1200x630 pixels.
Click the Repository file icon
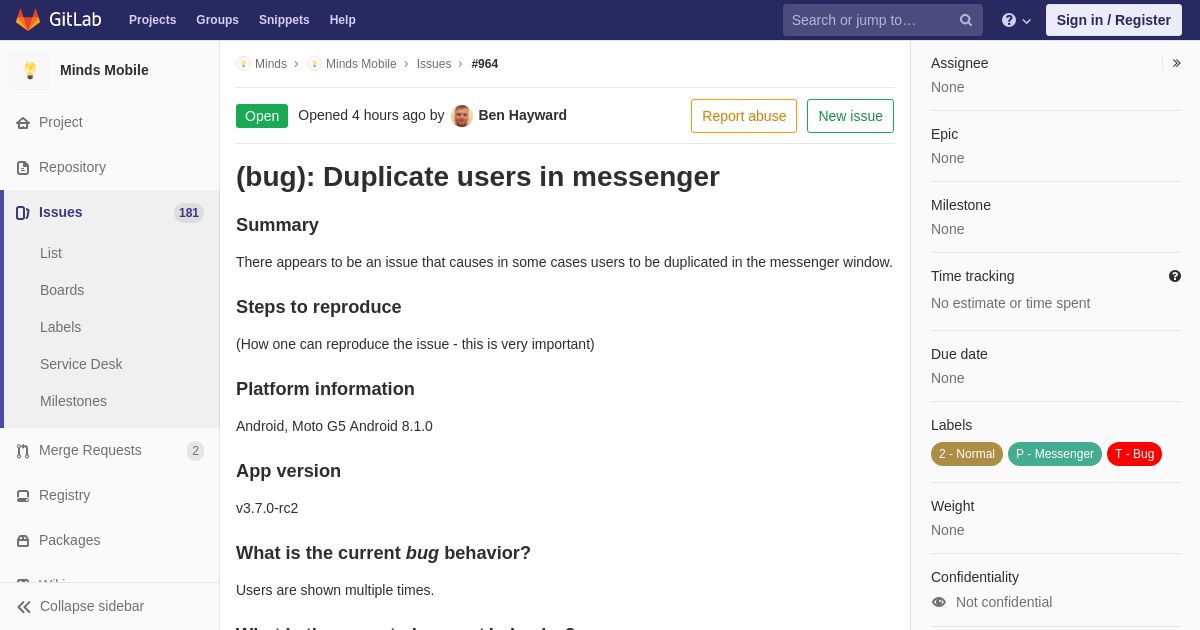(x=23, y=168)
